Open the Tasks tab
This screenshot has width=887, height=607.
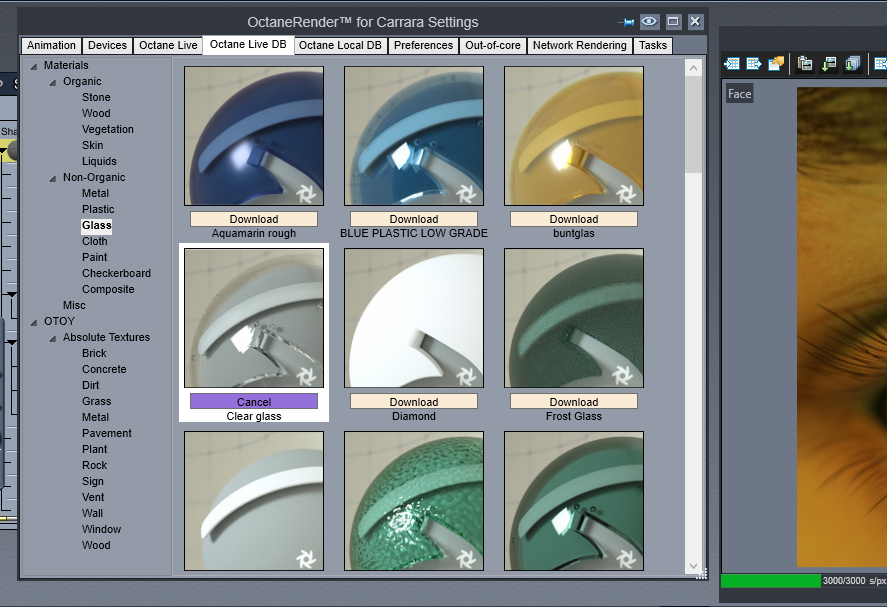[x=653, y=45]
